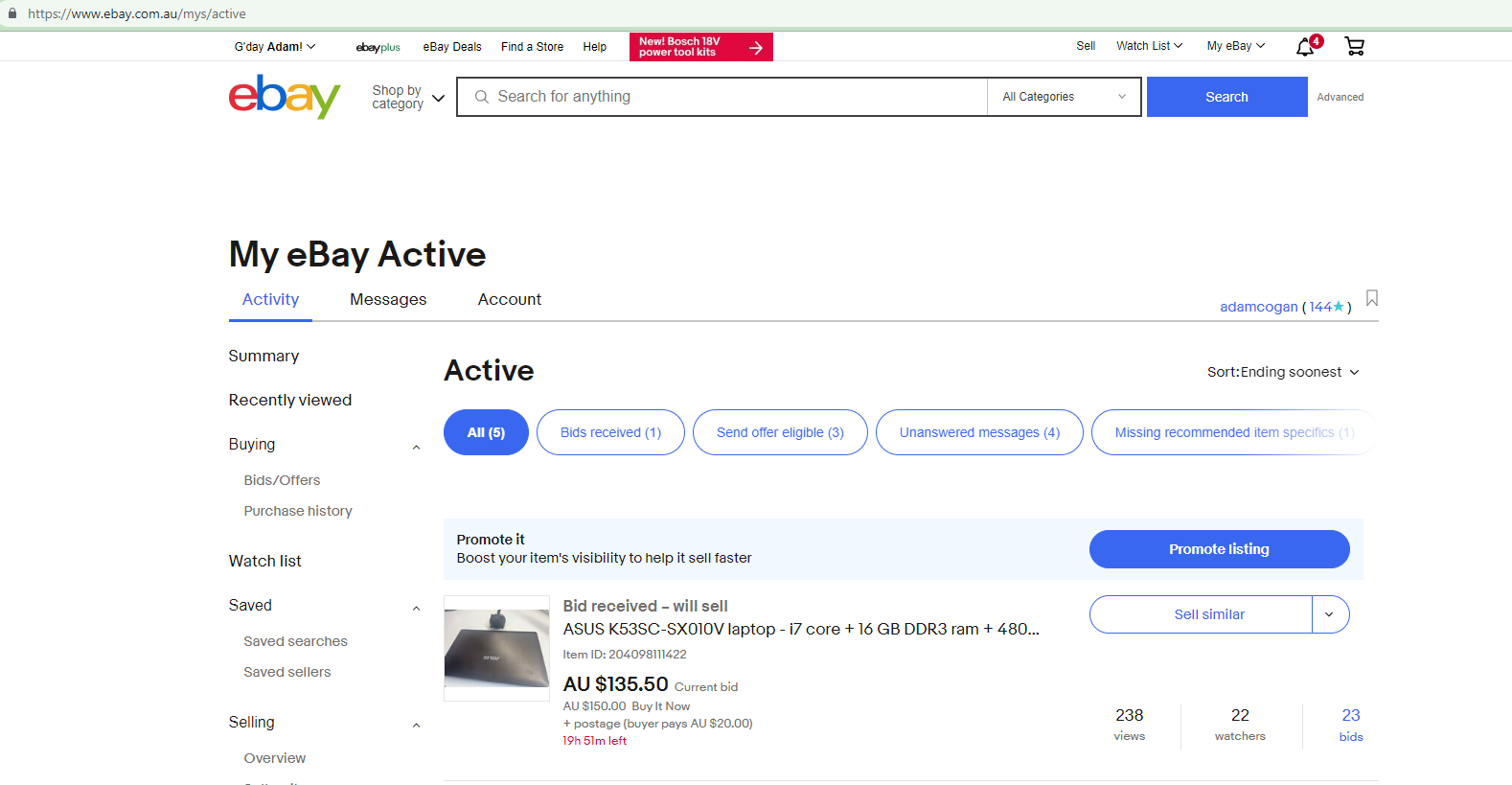Screen dimensions: 1512x785
Task: Select the Send offer eligible (3) filter
Action: point(779,432)
